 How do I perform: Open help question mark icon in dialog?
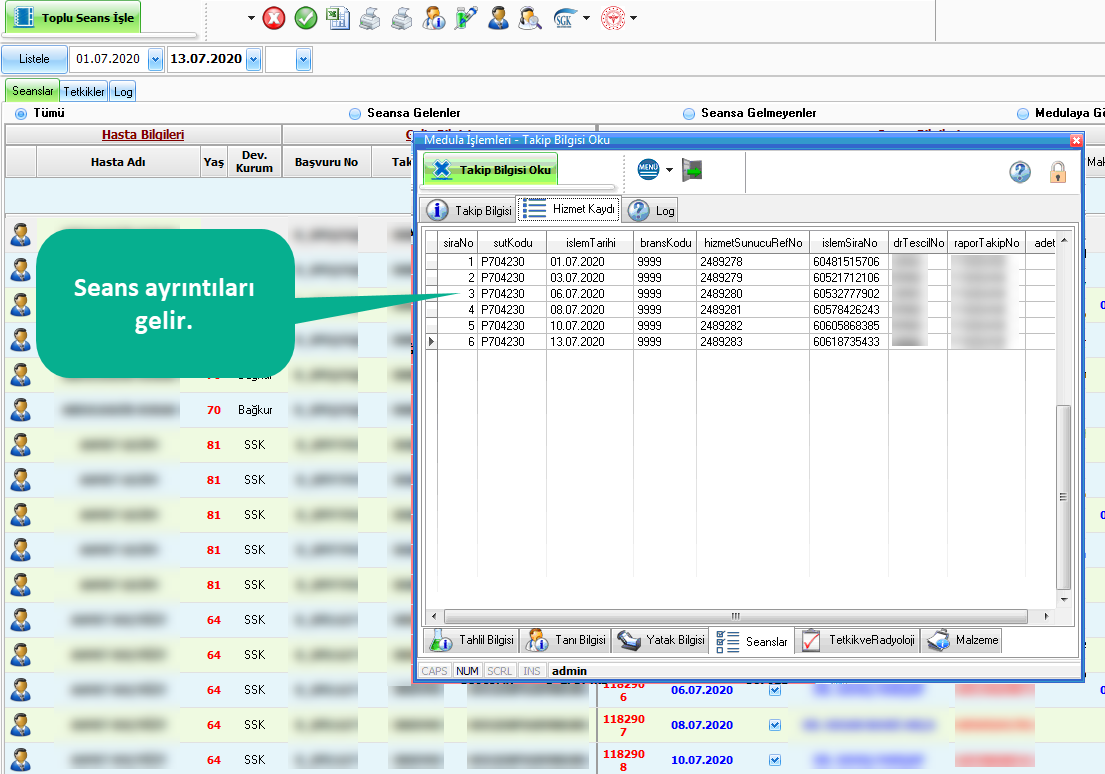[1020, 171]
